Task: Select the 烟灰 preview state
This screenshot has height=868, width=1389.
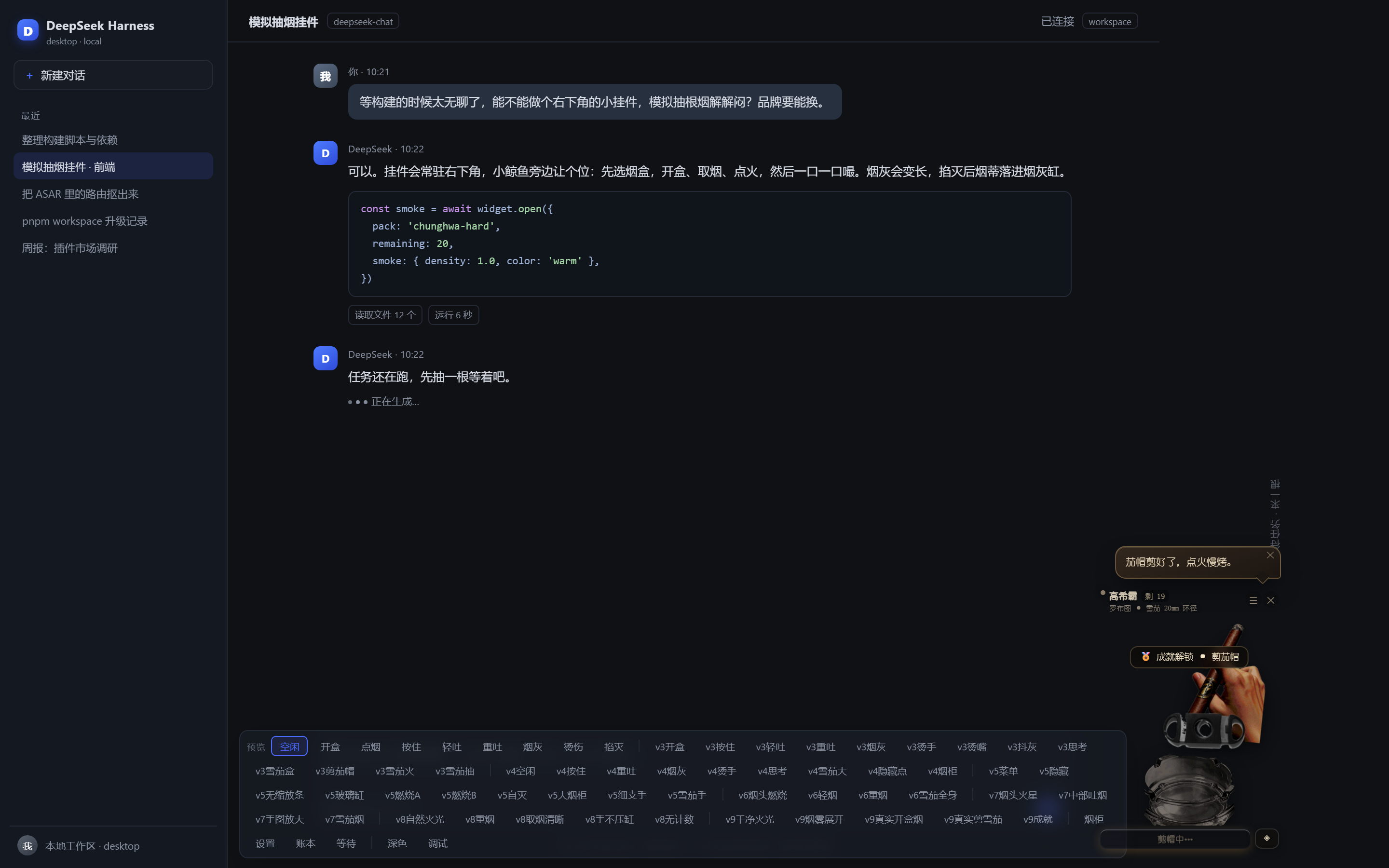Action: coord(532,746)
